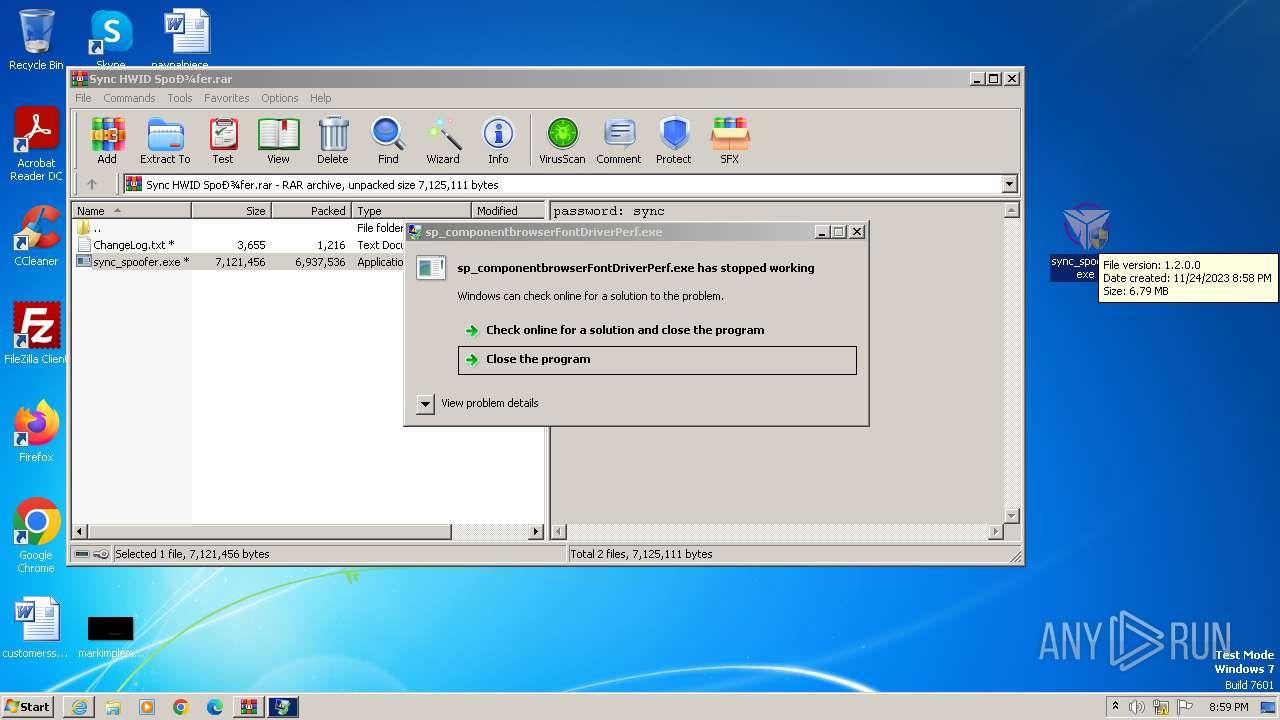
Task: Sort by Modified column header
Action: coord(507,211)
